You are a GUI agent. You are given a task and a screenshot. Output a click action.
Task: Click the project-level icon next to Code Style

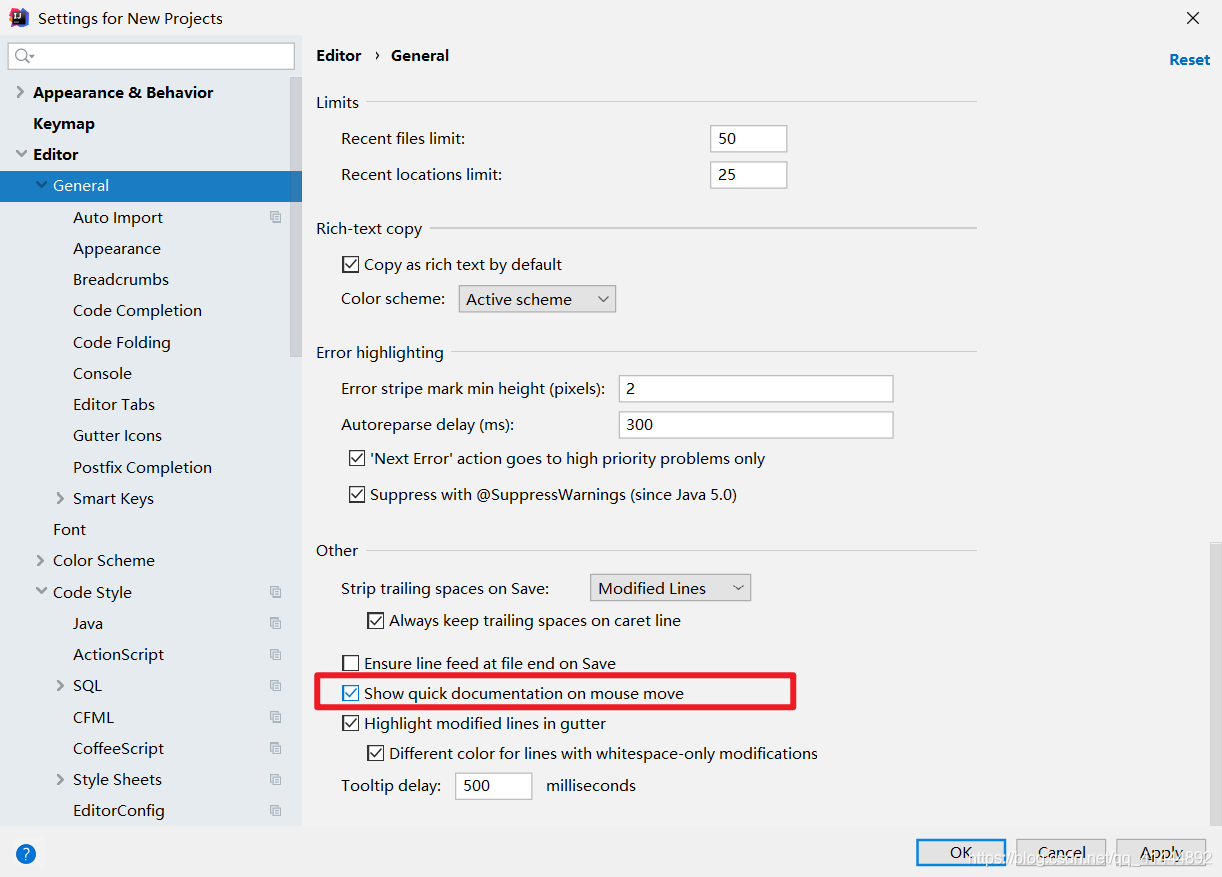pyautogui.click(x=276, y=592)
